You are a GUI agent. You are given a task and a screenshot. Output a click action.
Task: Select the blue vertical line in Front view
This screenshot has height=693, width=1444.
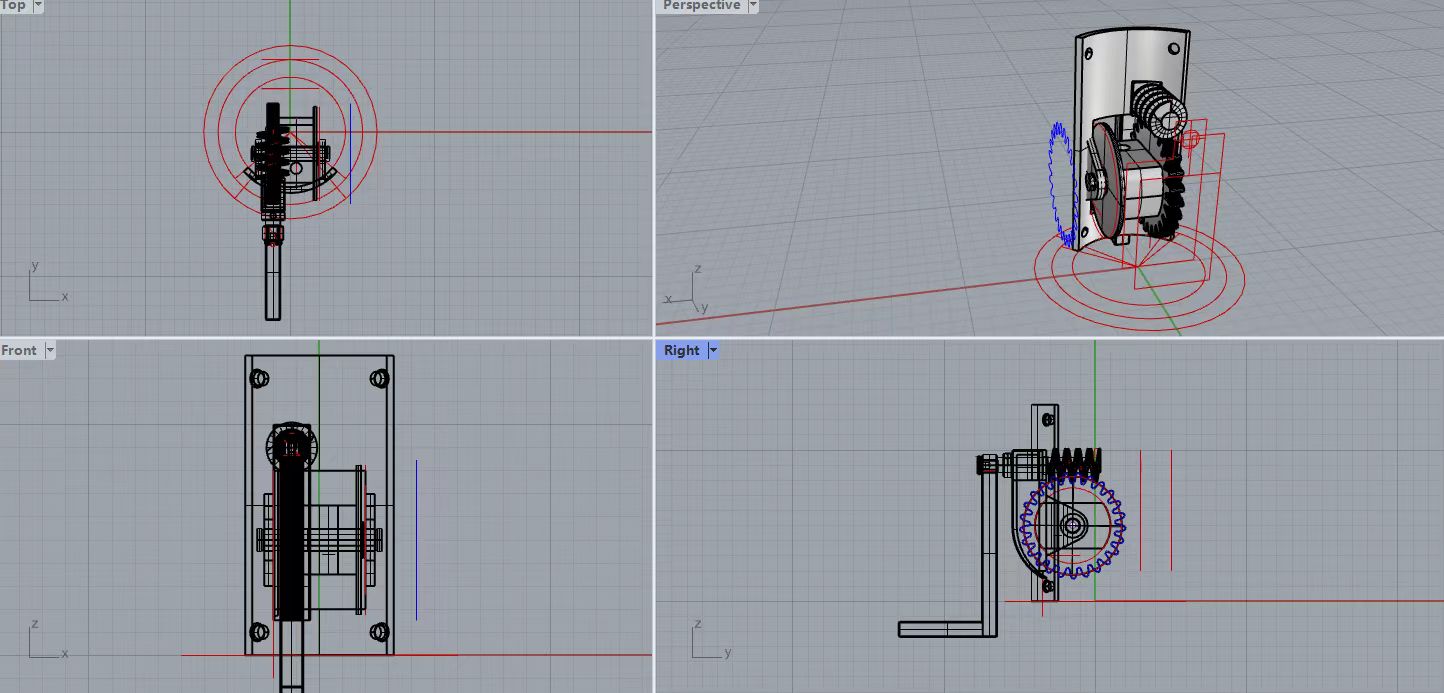pyautogui.click(x=416, y=540)
